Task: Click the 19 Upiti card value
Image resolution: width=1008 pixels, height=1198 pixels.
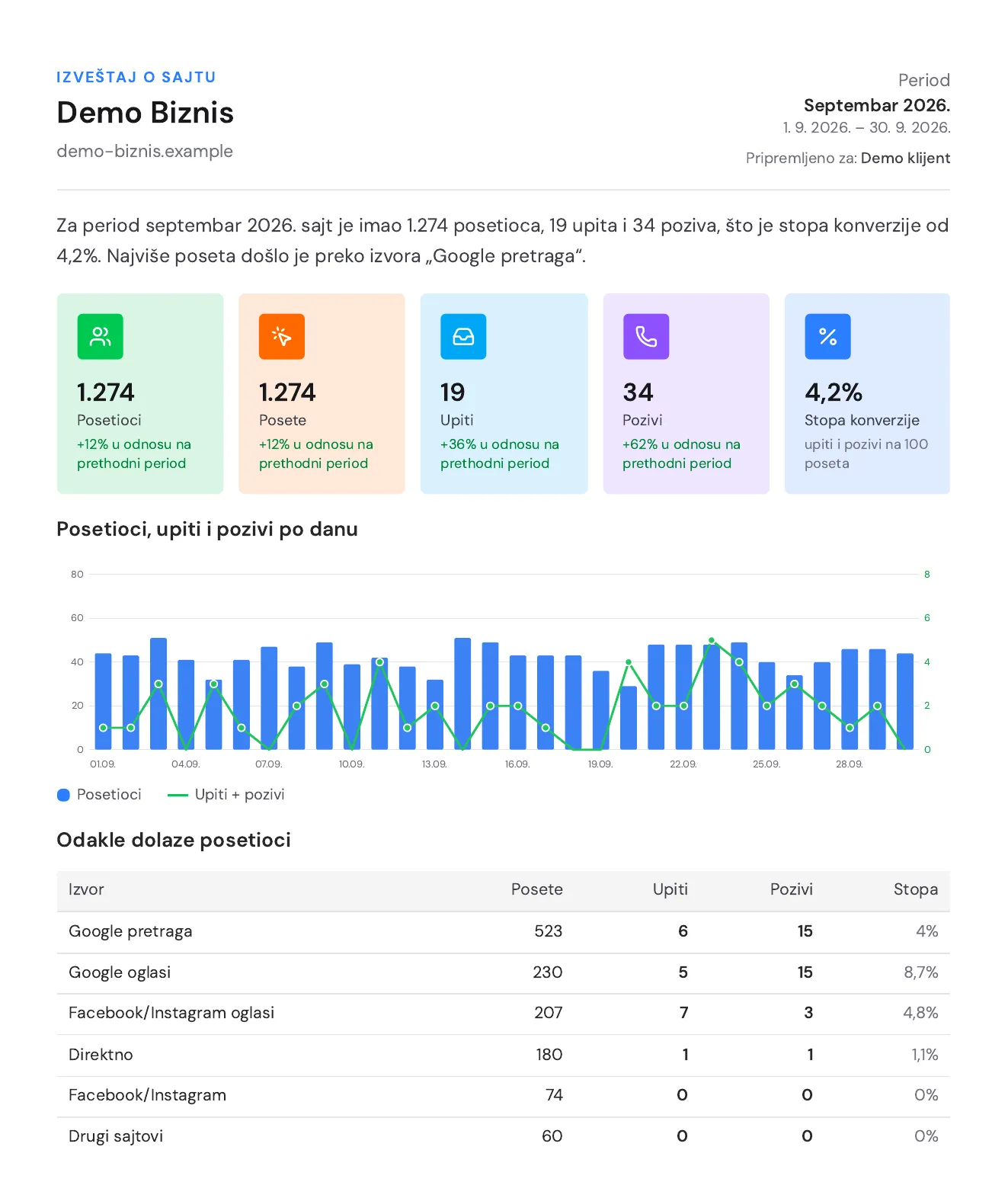Action: (453, 392)
